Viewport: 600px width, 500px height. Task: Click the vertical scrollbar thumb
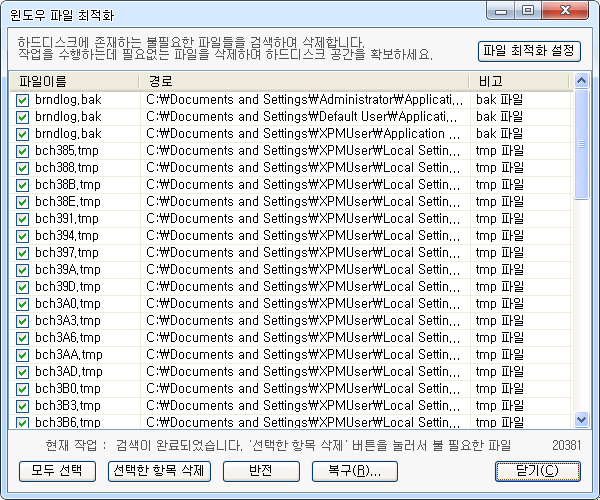(x=581, y=144)
